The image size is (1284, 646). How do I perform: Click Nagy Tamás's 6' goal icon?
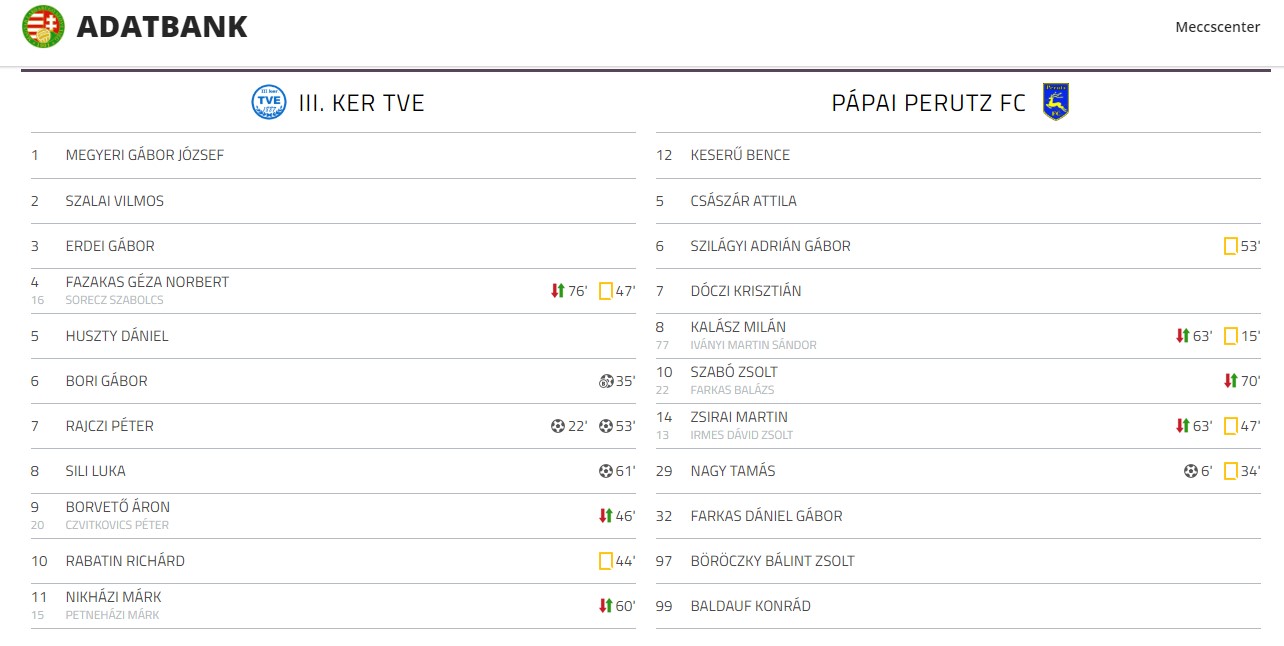(x=1191, y=471)
